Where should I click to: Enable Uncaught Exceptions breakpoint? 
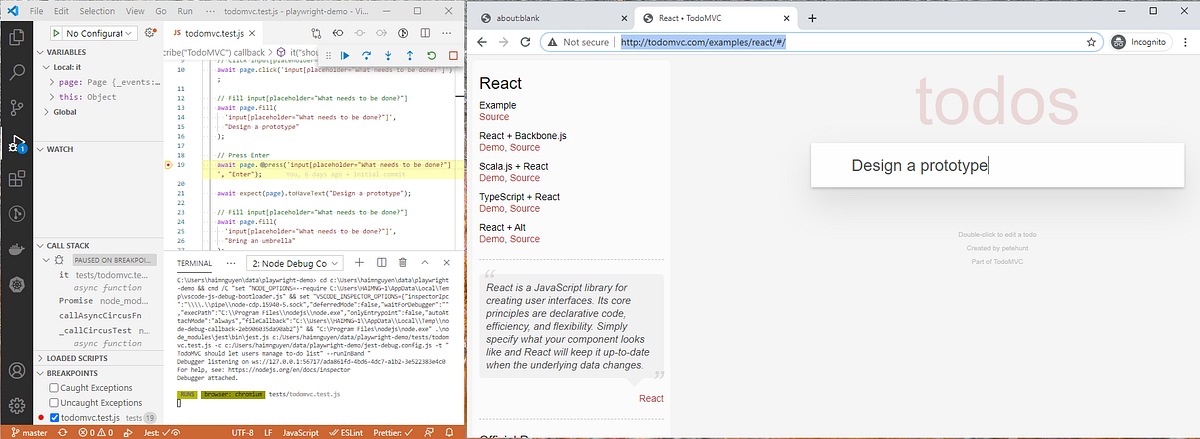53,402
